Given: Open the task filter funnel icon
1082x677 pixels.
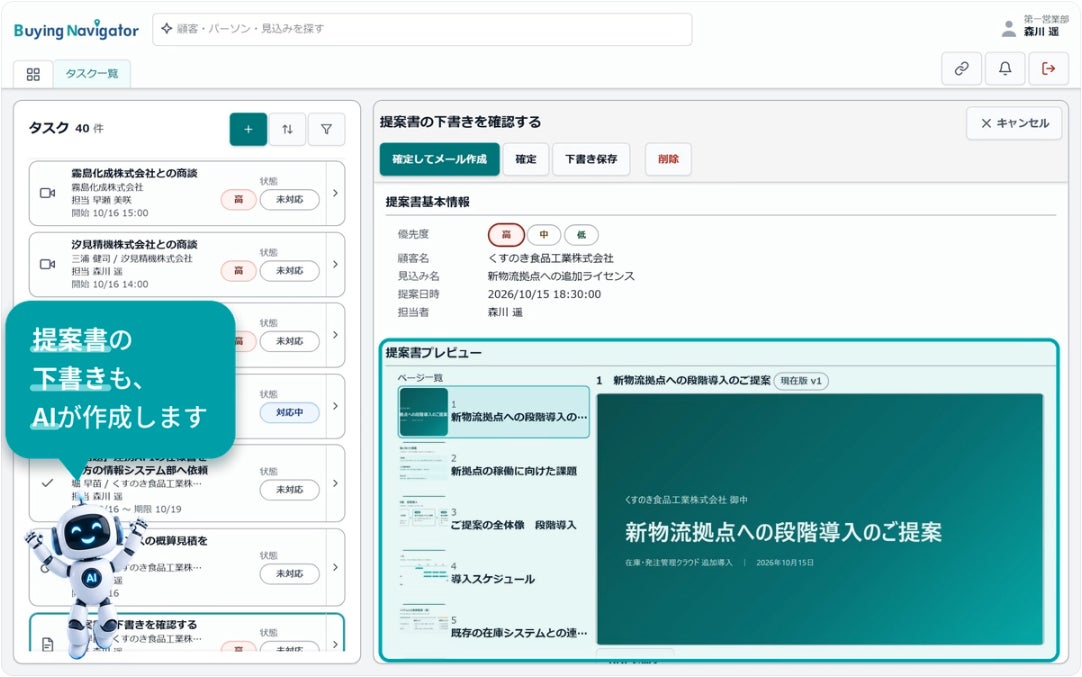Looking at the screenshot, I should [x=326, y=129].
